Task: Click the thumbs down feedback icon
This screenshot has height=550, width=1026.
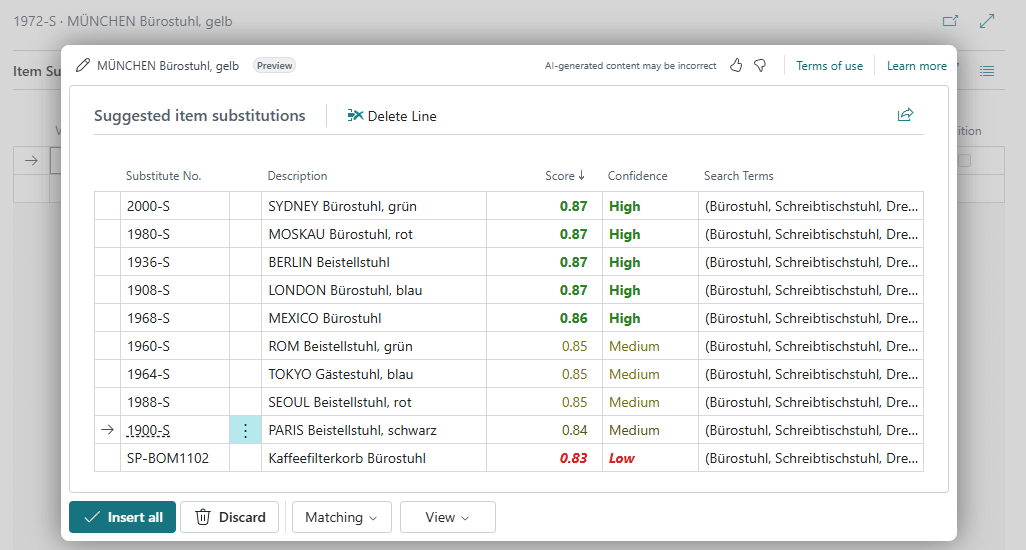Action: click(760, 66)
